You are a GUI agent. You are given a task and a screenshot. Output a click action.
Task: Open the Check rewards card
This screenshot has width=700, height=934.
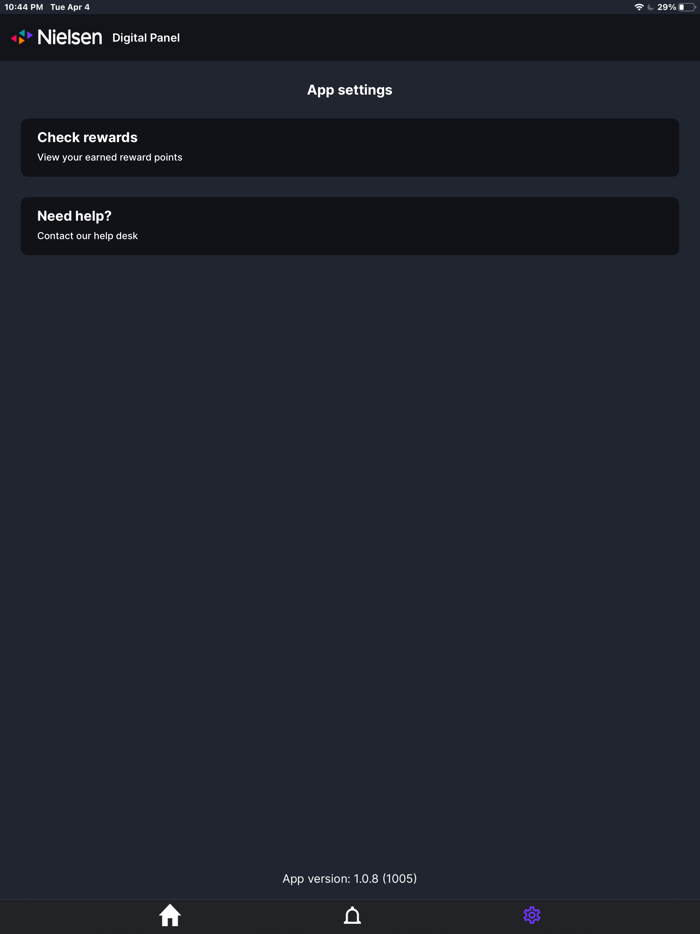click(x=350, y=147)
